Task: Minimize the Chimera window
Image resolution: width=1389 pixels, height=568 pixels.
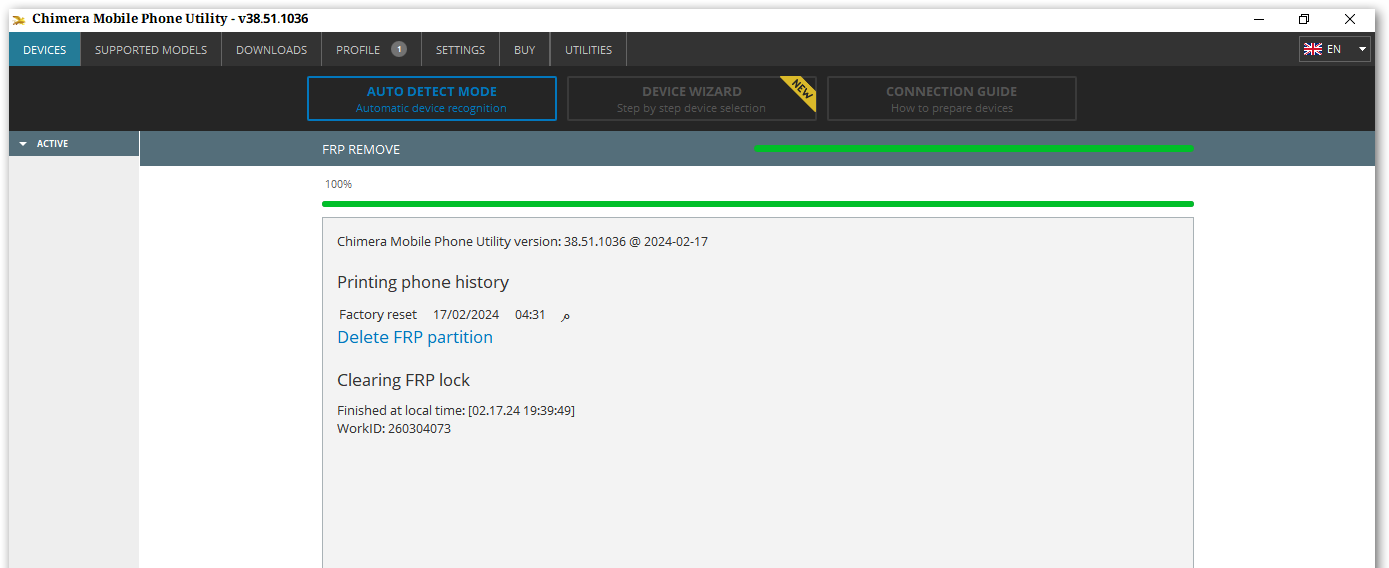Action: point(1258,19)
